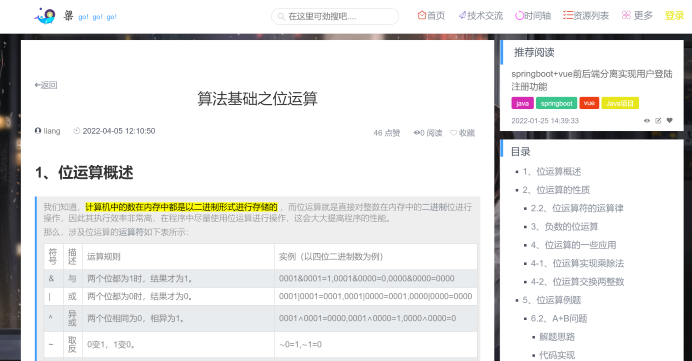The image size is (692, 361).
Task: Open recommended springboot+vue article
Action: [591, 80]
